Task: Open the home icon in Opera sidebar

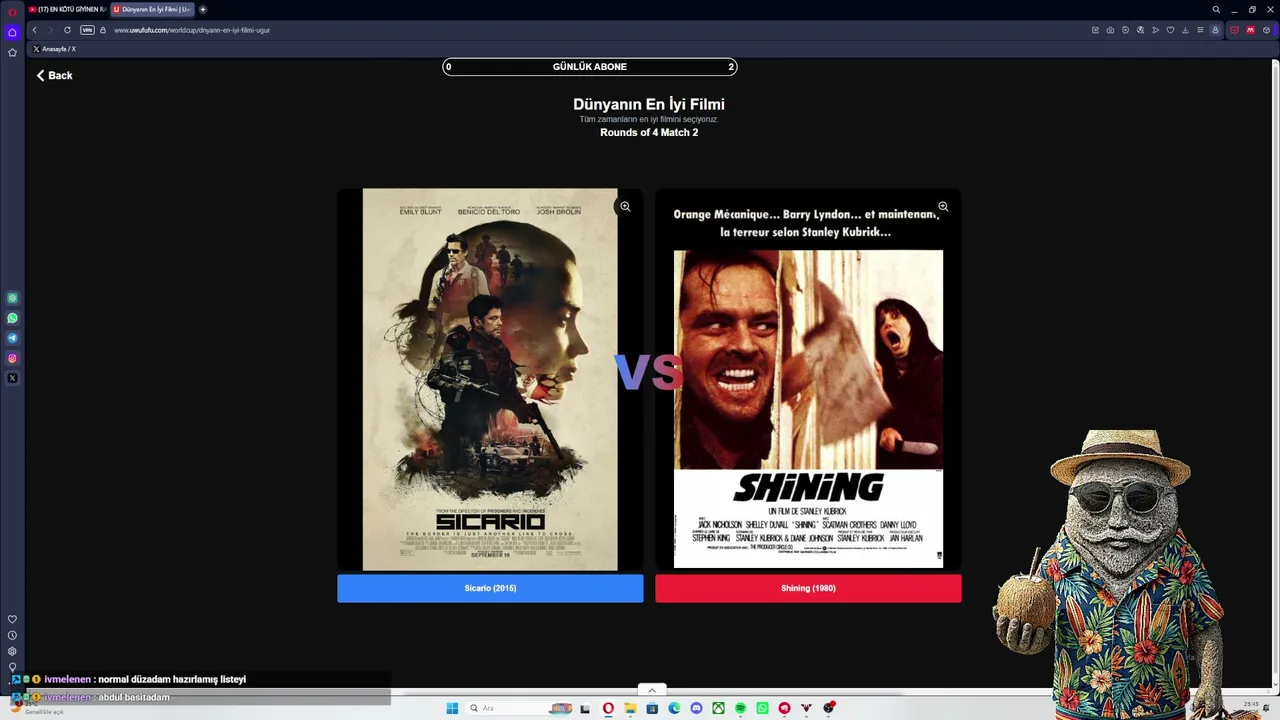Action: (x=12, y=32)
